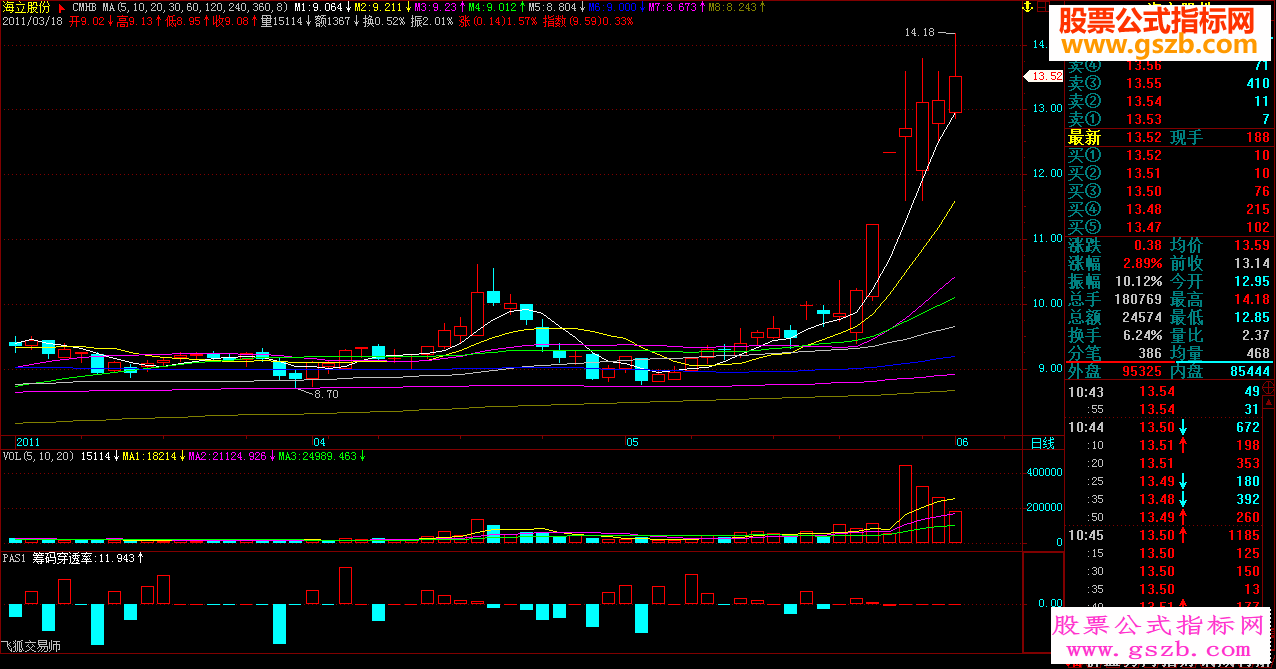
Task: Click the yellow anchor icon above price axis
Action: (1026, 7)
